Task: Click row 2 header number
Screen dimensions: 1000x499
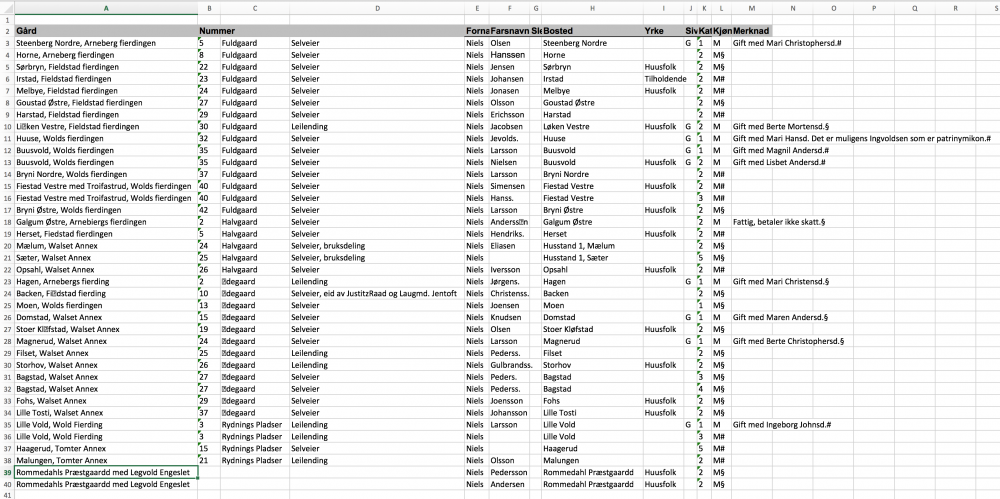Action: 7,31
